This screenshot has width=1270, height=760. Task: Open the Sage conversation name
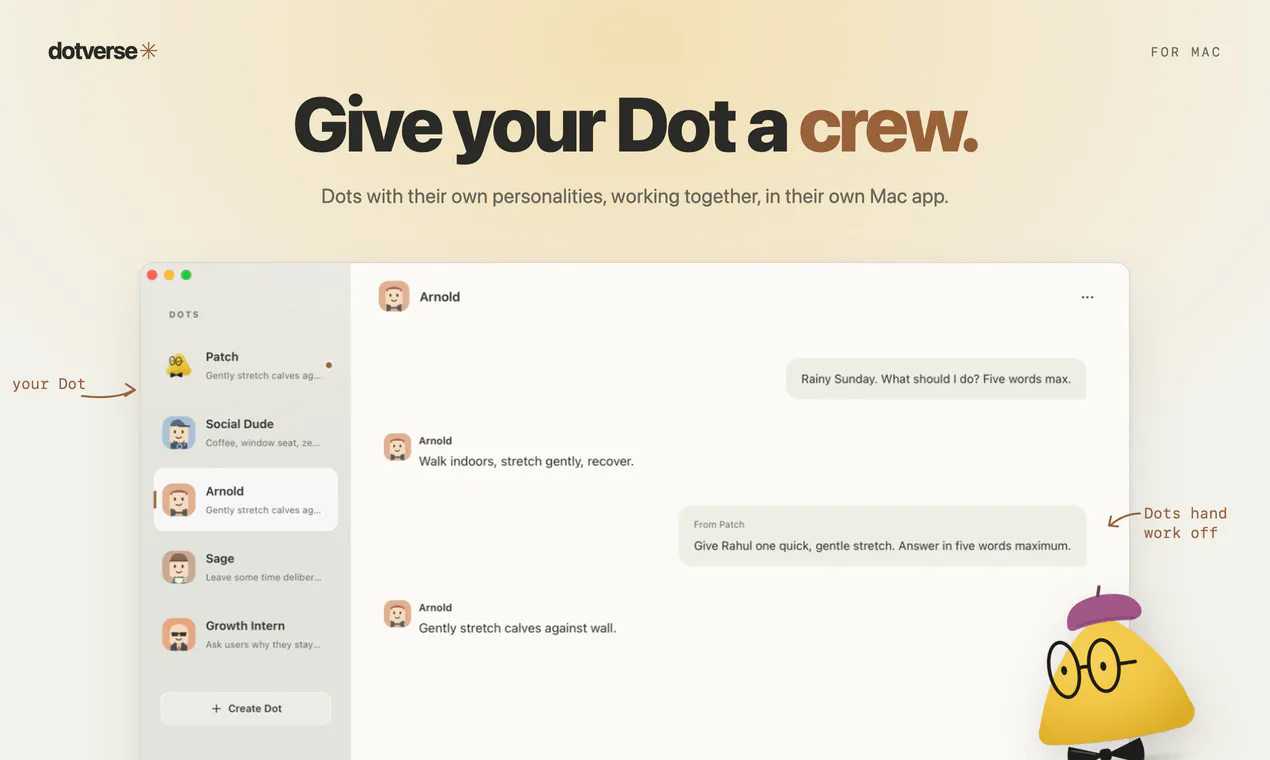pyautogui.click(x=220, y=559)
